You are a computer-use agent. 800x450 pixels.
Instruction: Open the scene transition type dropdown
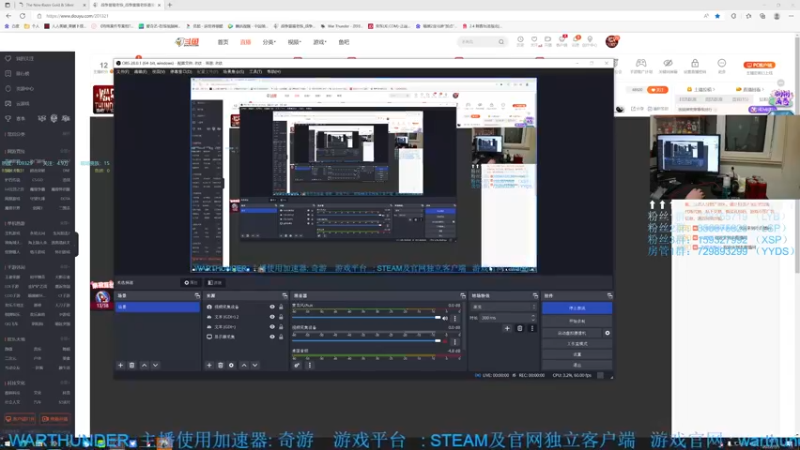coord(504,307)
